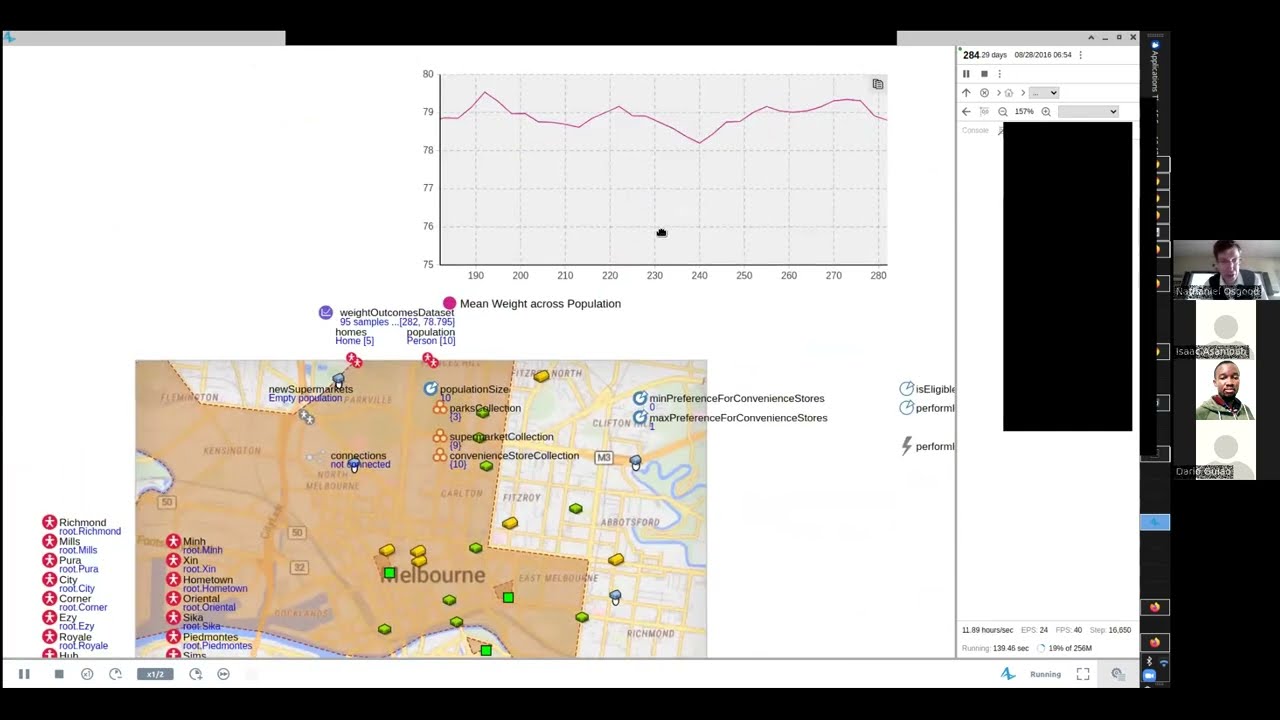
Task: Select newSupermarkets population label
Action: (310, 389)
